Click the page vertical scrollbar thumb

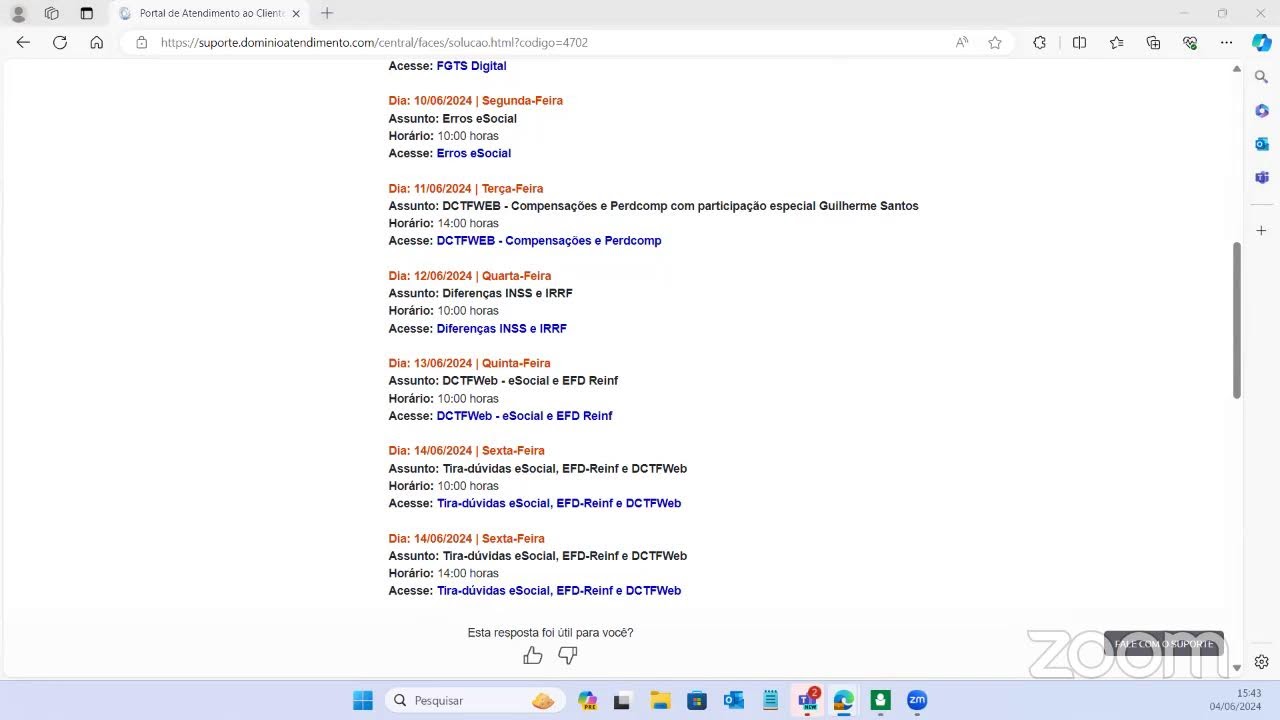tap(1236, 320)
